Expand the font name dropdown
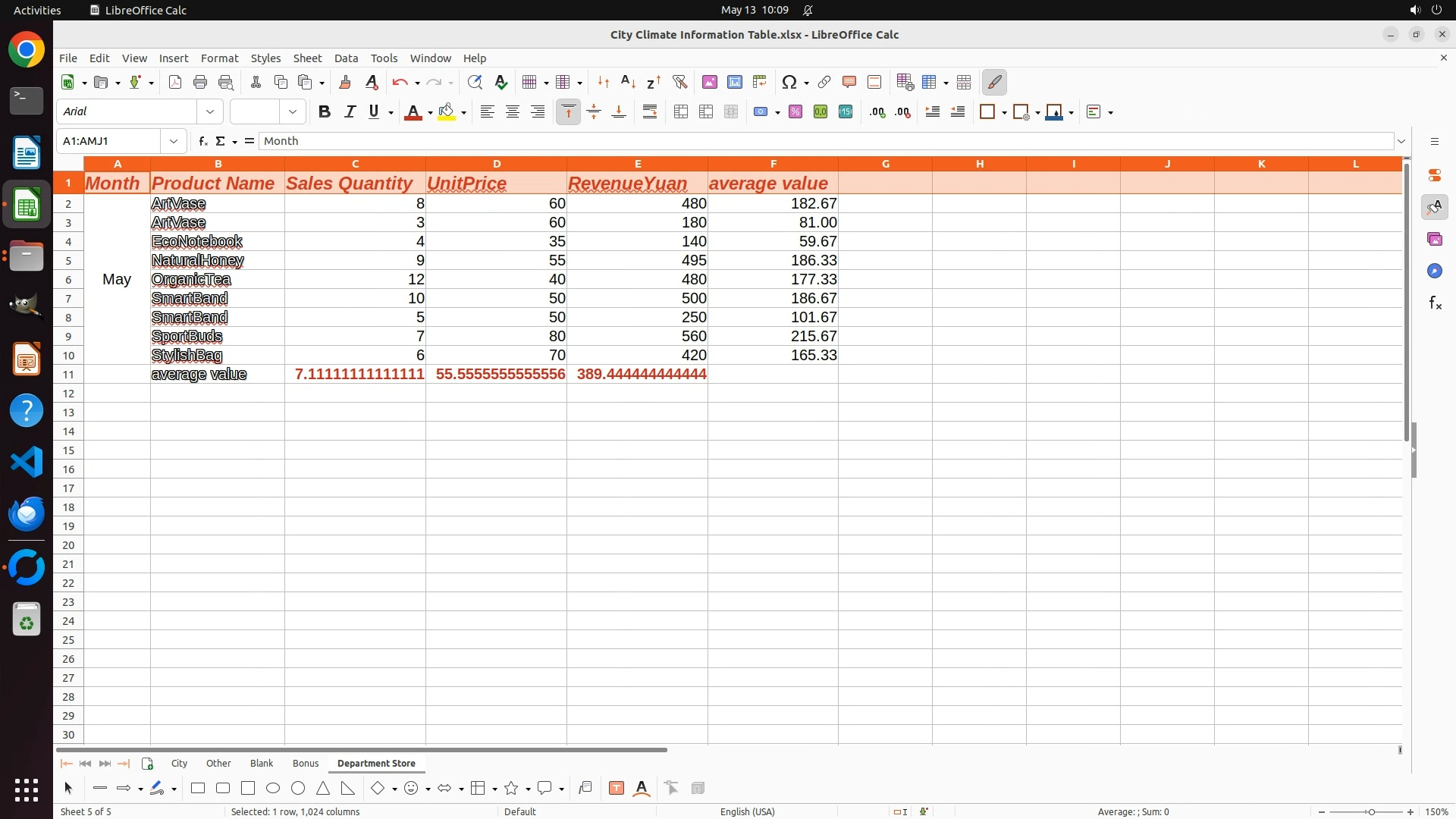The image size is (1456, 819). click(x=210, y=112)
